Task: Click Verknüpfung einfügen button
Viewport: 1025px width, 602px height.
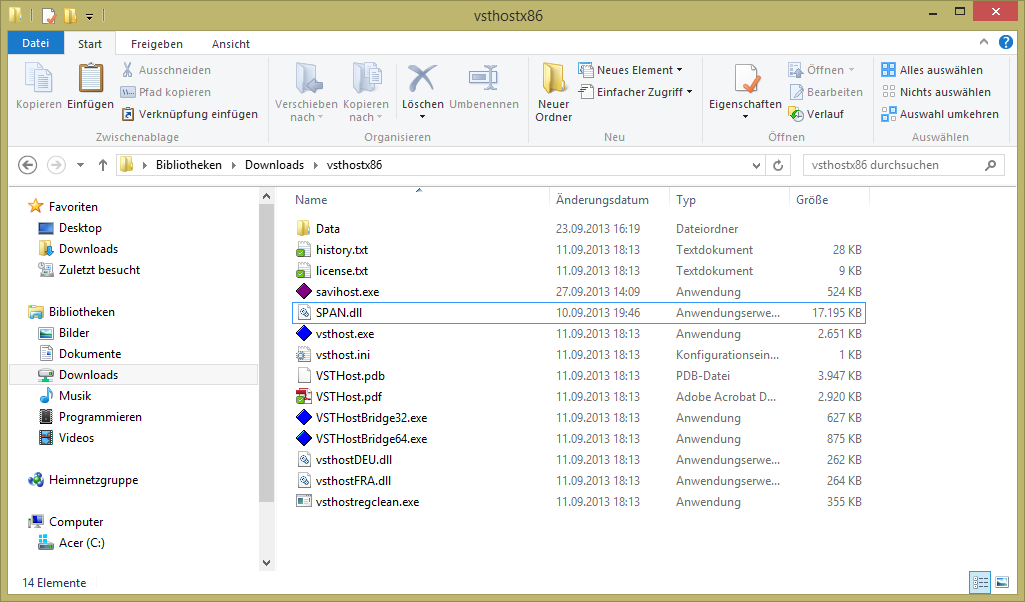Action: point(189,114)
